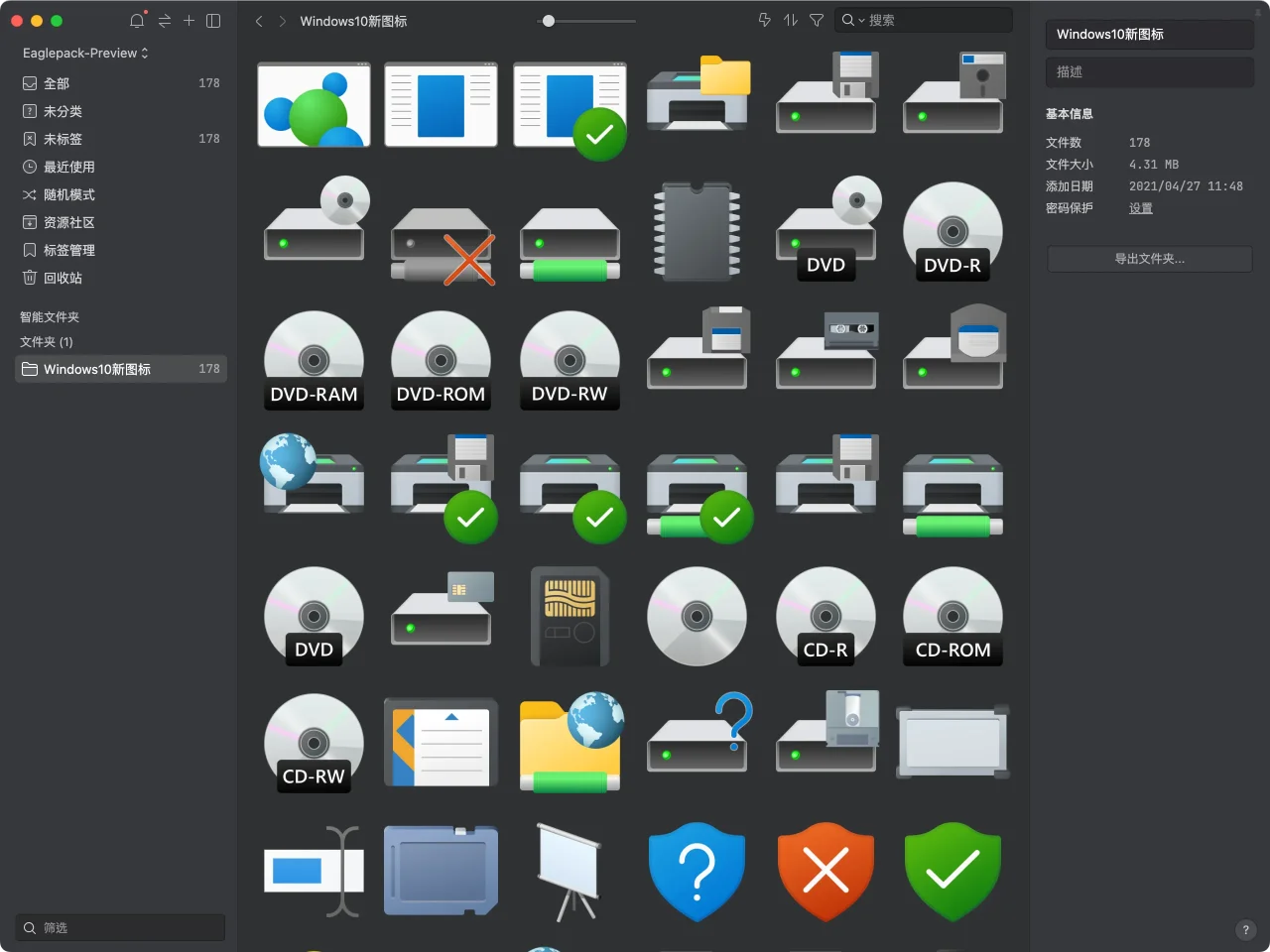Open the help question mark button

1246,930
